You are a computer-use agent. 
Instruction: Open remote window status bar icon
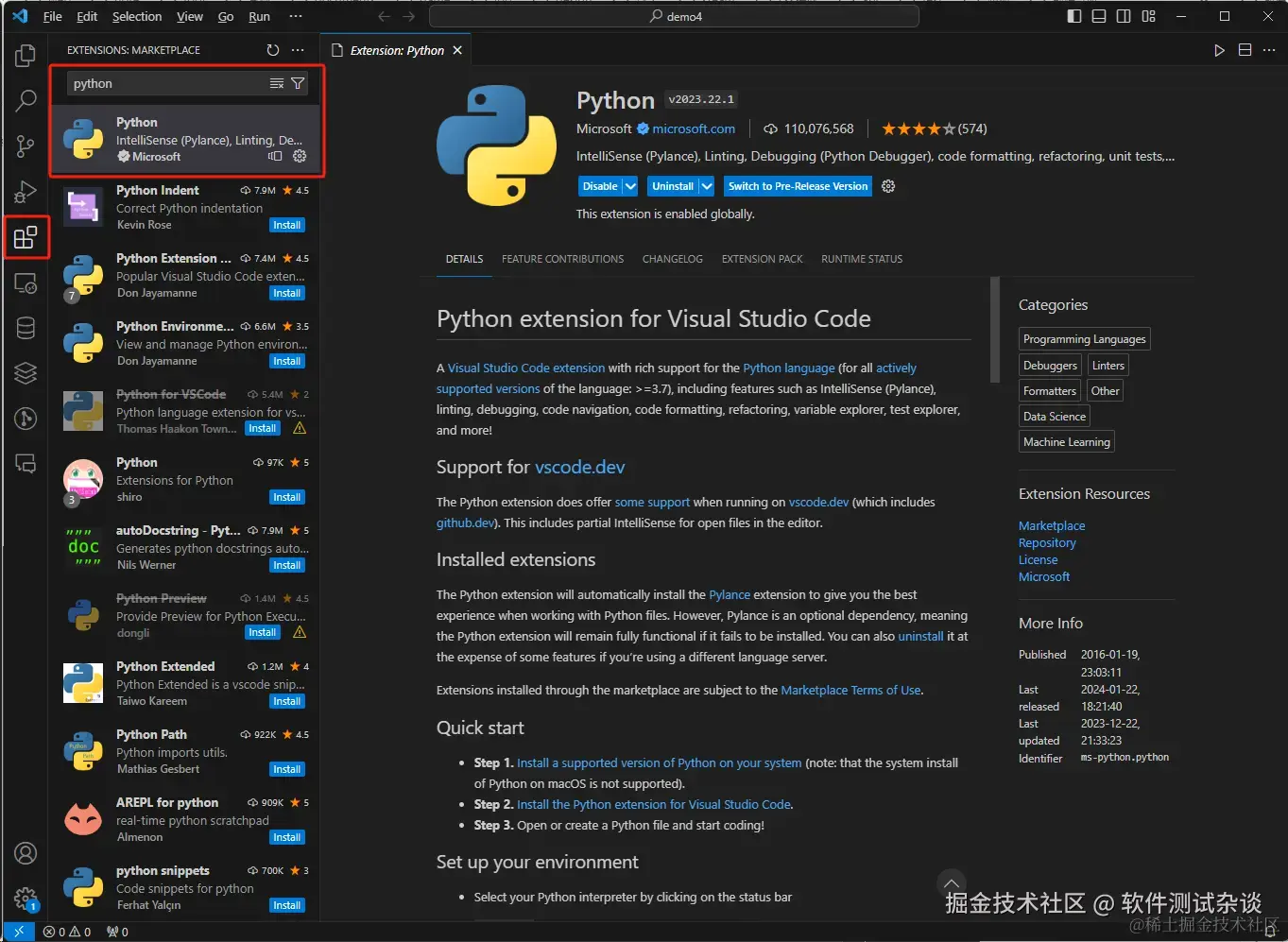[x=19, y=932]
